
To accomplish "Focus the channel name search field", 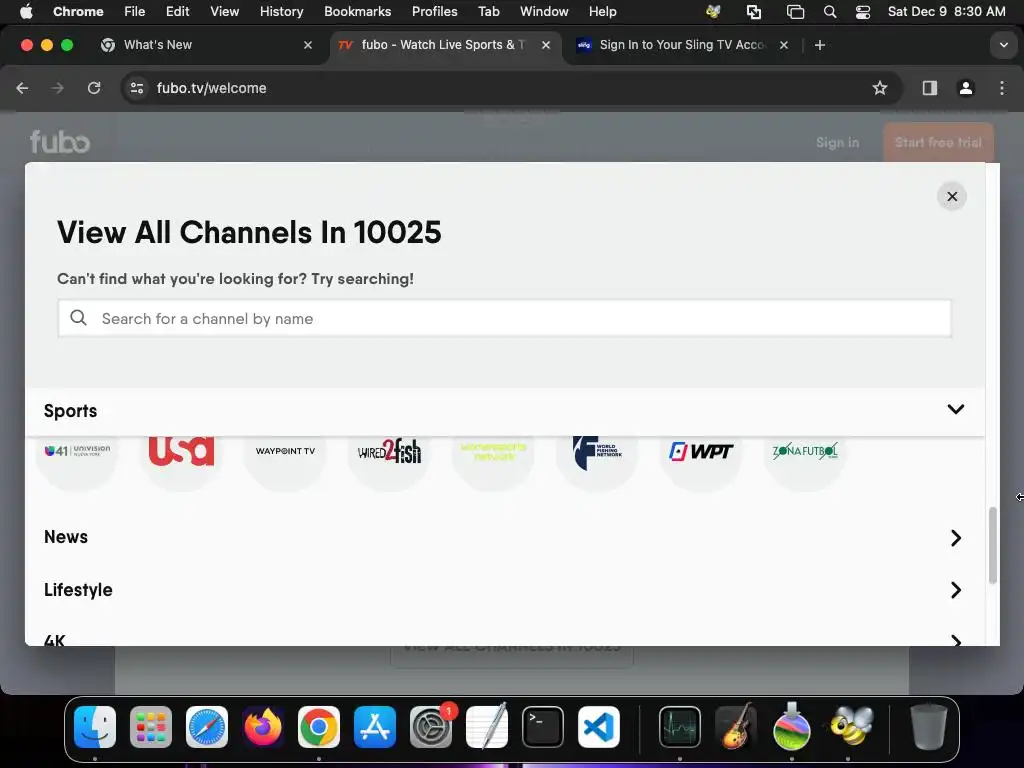I will 505,319.
